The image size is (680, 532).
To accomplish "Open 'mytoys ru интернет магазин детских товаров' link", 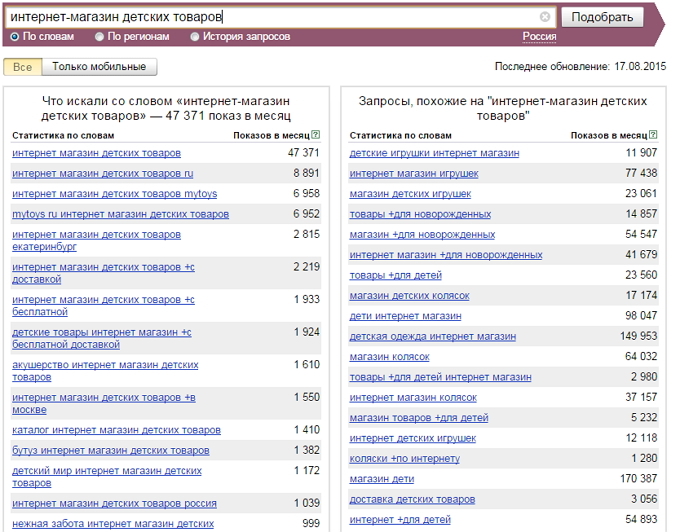I will point(121,214).
